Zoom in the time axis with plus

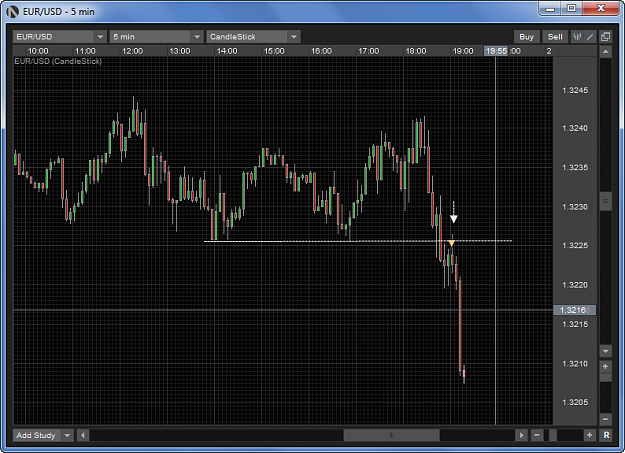click(x=590, y=435)
